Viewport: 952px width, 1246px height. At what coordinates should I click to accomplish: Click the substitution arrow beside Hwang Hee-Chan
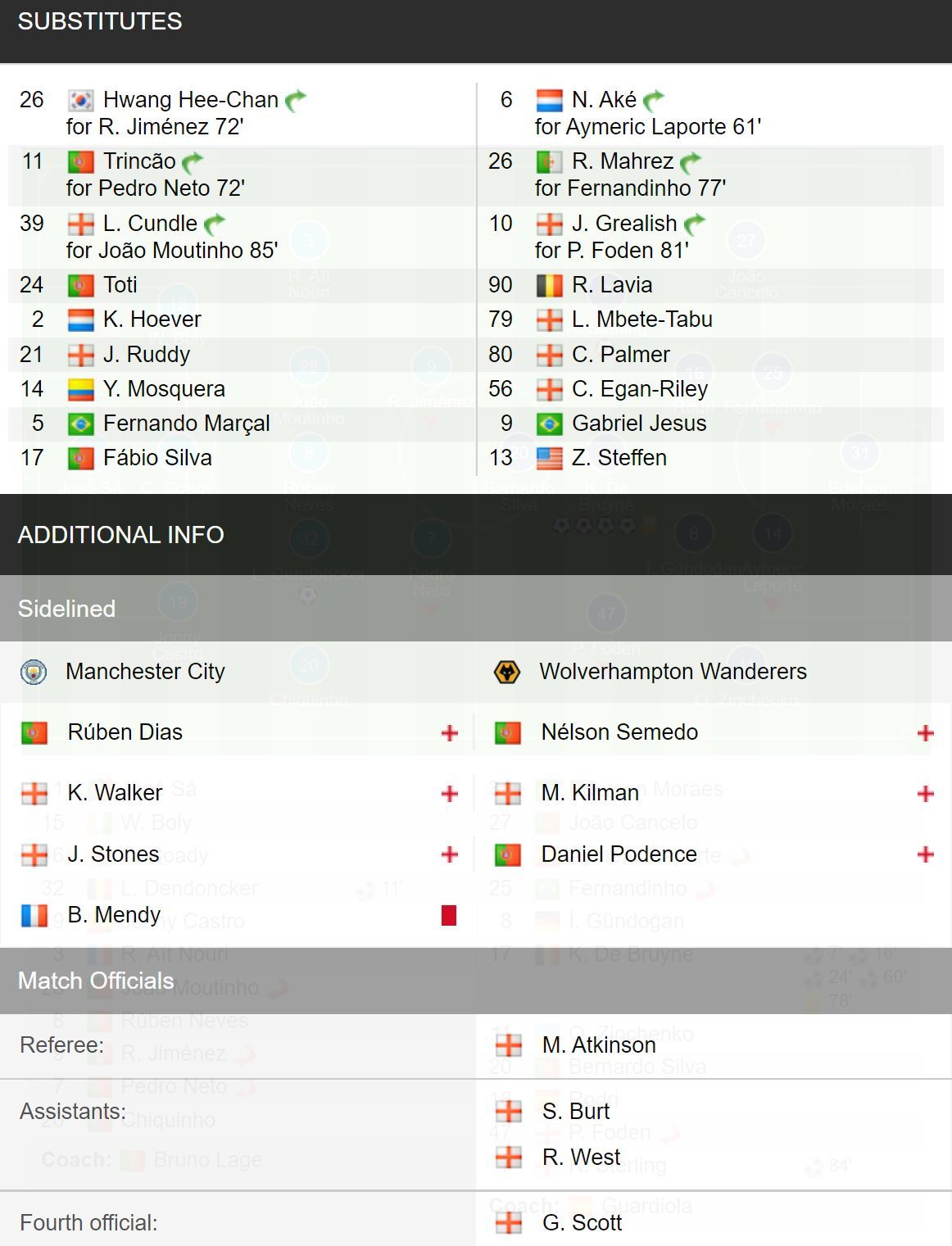[x=295, y=101]
